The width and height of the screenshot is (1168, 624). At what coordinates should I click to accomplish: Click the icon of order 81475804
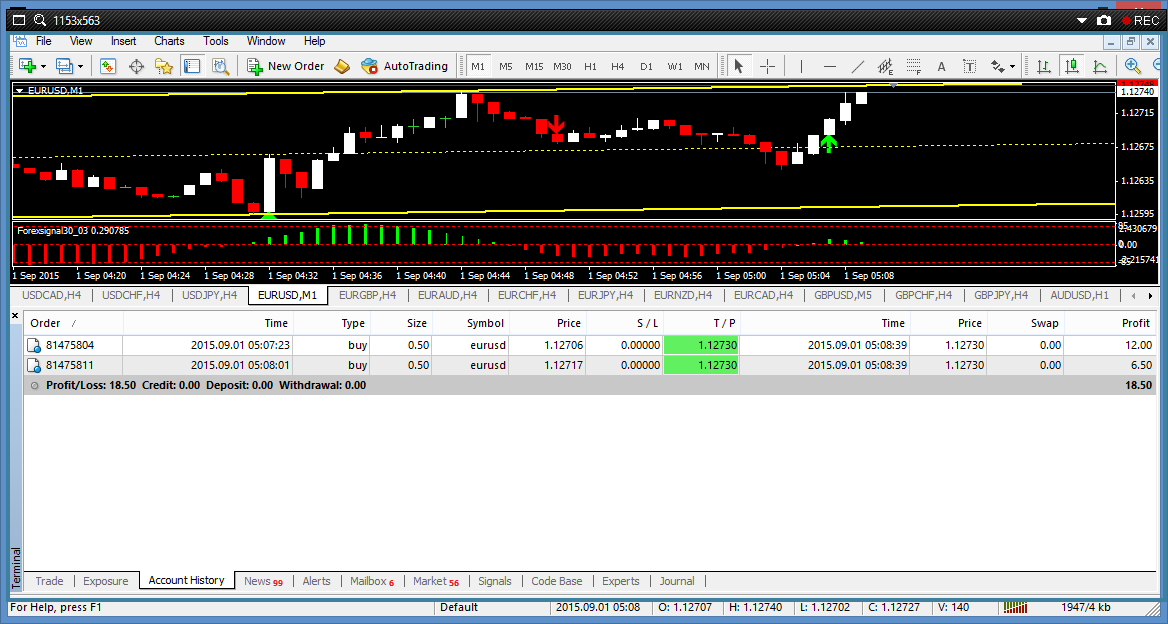point(34,346)
